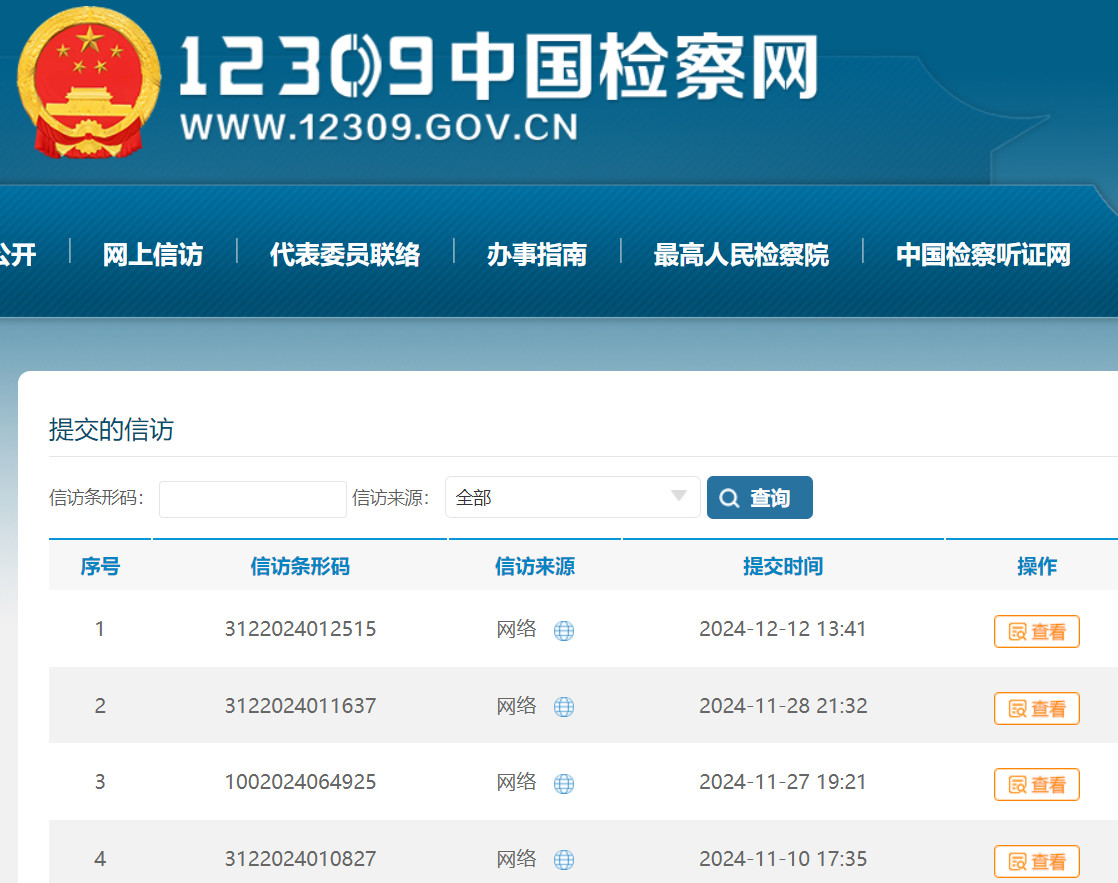Focus the 信访条形码 input field

coord(253,499)
